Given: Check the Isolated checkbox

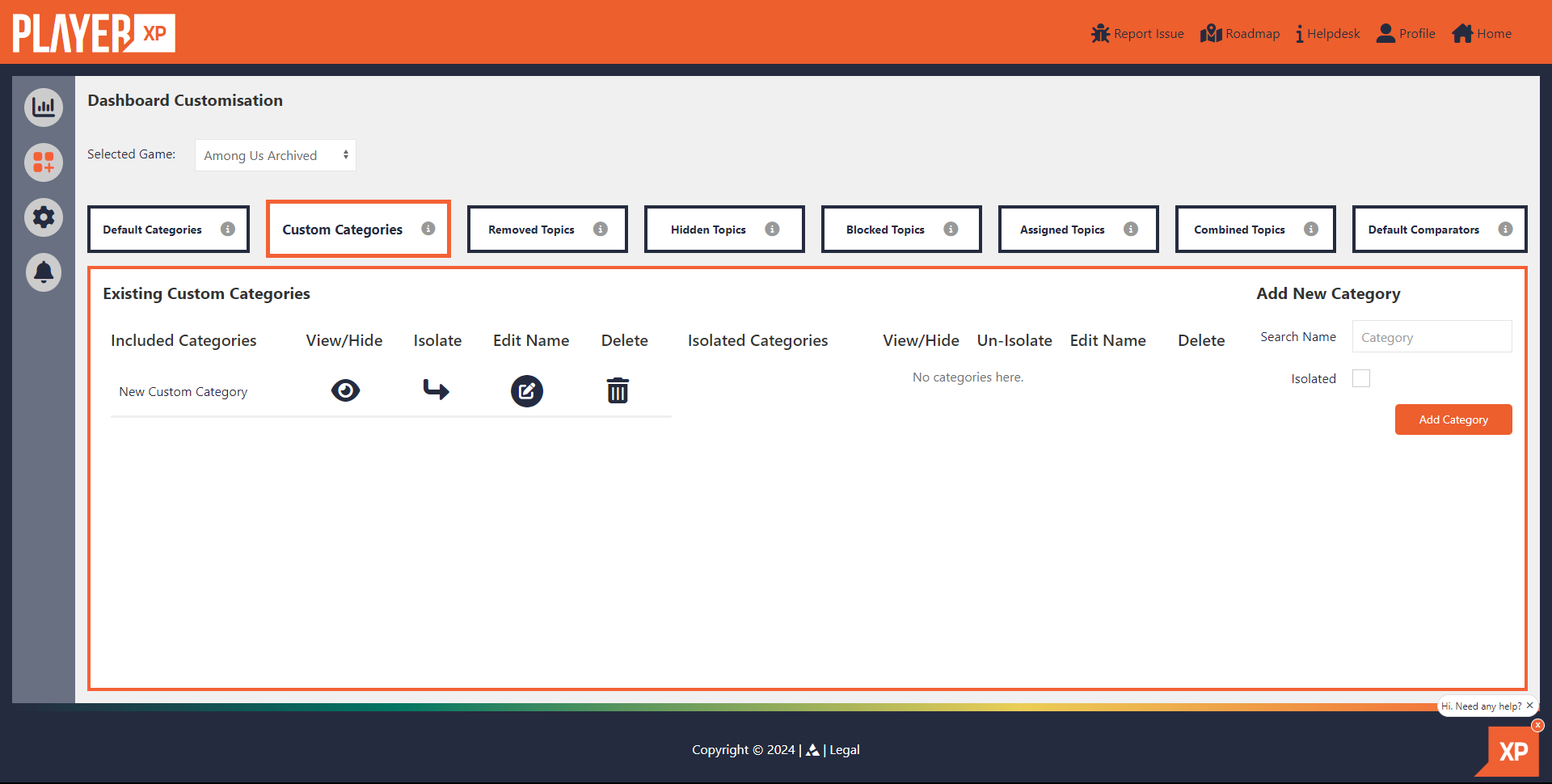Looking at the screenshot, I should (1361, 378).
